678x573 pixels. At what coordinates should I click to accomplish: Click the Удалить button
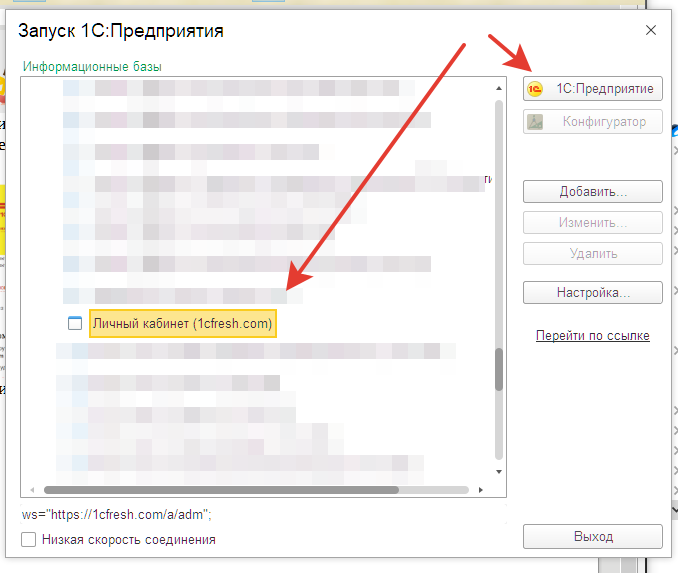(x=592, y=253)
